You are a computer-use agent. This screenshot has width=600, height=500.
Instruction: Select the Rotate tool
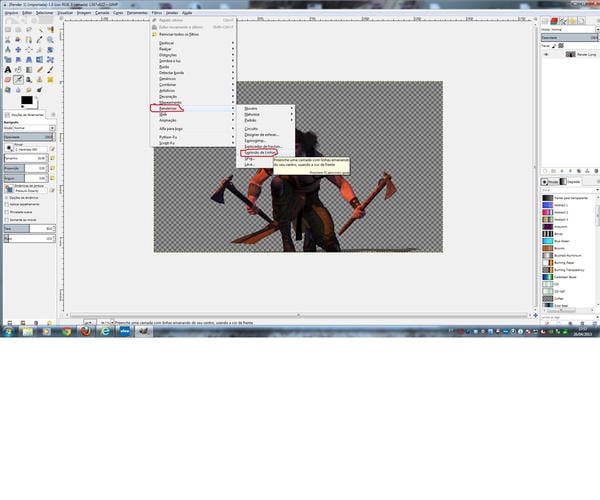pyautogui.click(x=50, y=50)
